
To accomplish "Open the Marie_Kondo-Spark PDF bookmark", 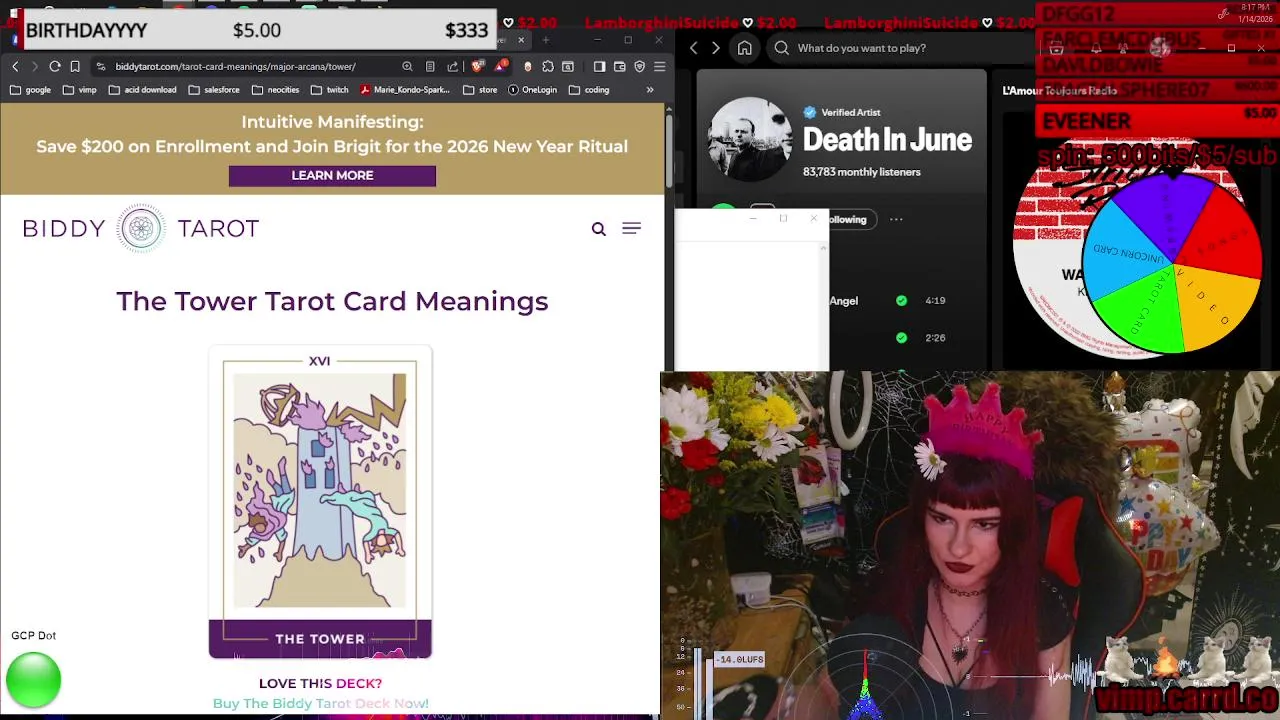I will 405,89.
